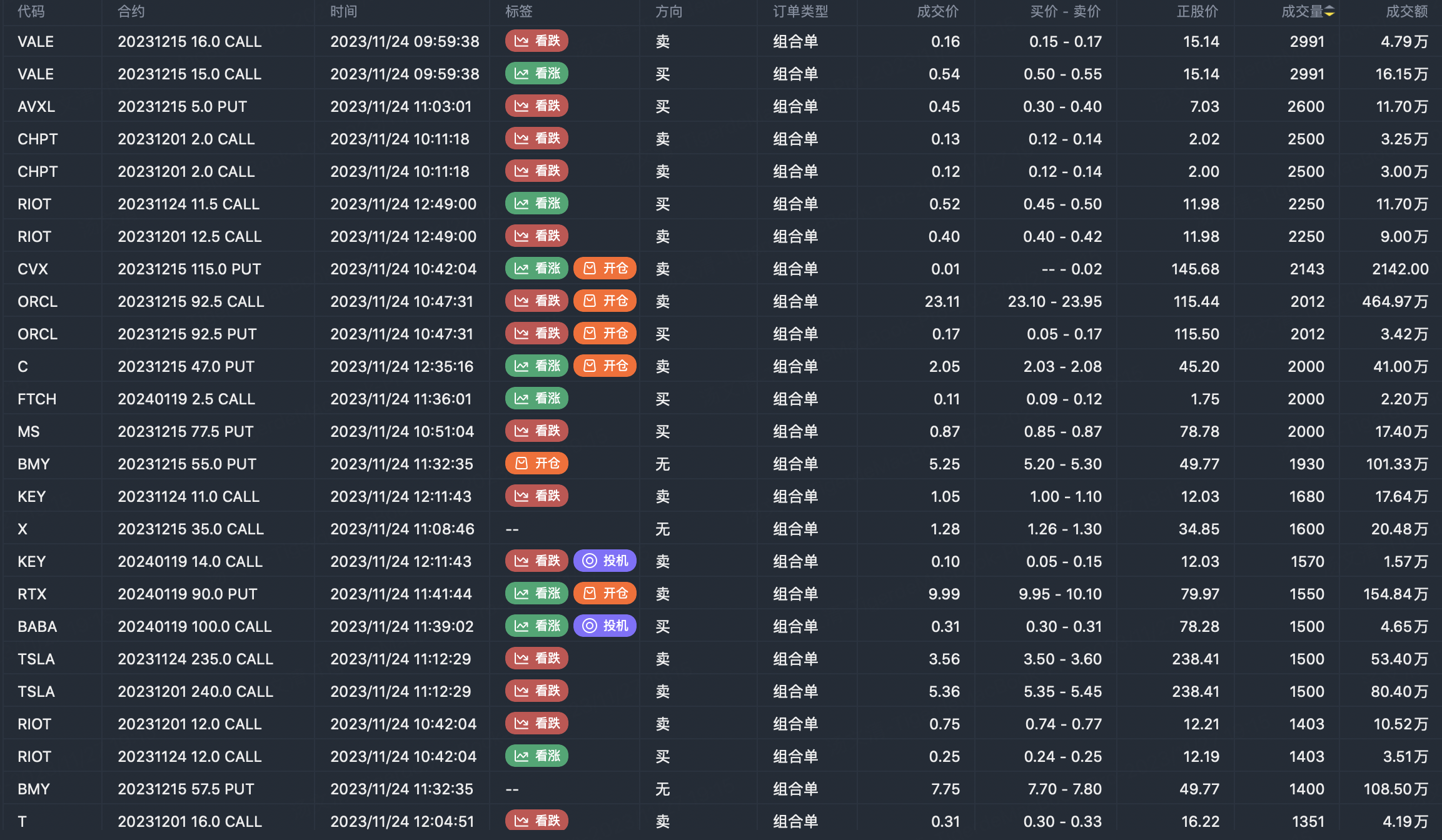Click 看涨 tag on FTCH 2.5 CALL row

(x=537, y=399)
